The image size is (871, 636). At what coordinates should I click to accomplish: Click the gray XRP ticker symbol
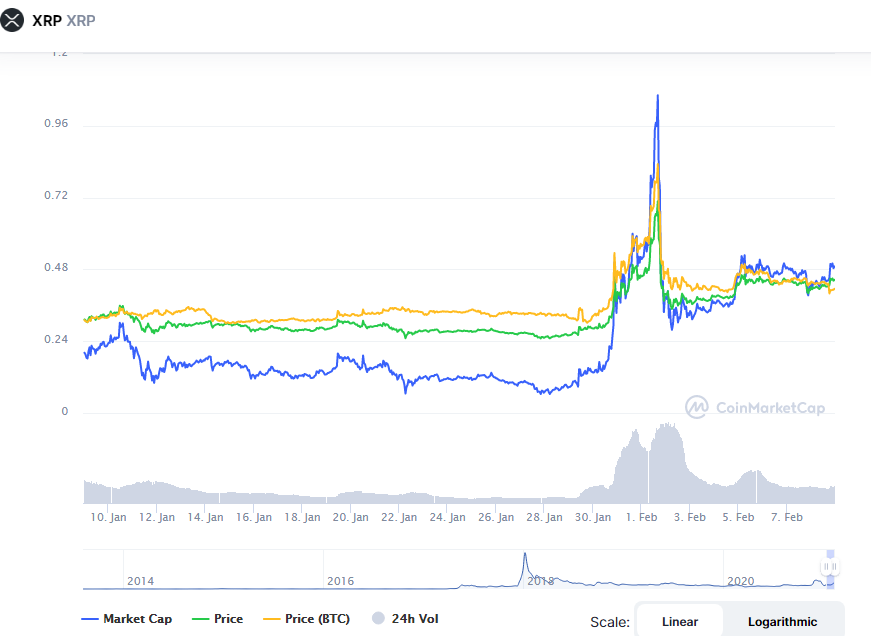pos(81,21)
